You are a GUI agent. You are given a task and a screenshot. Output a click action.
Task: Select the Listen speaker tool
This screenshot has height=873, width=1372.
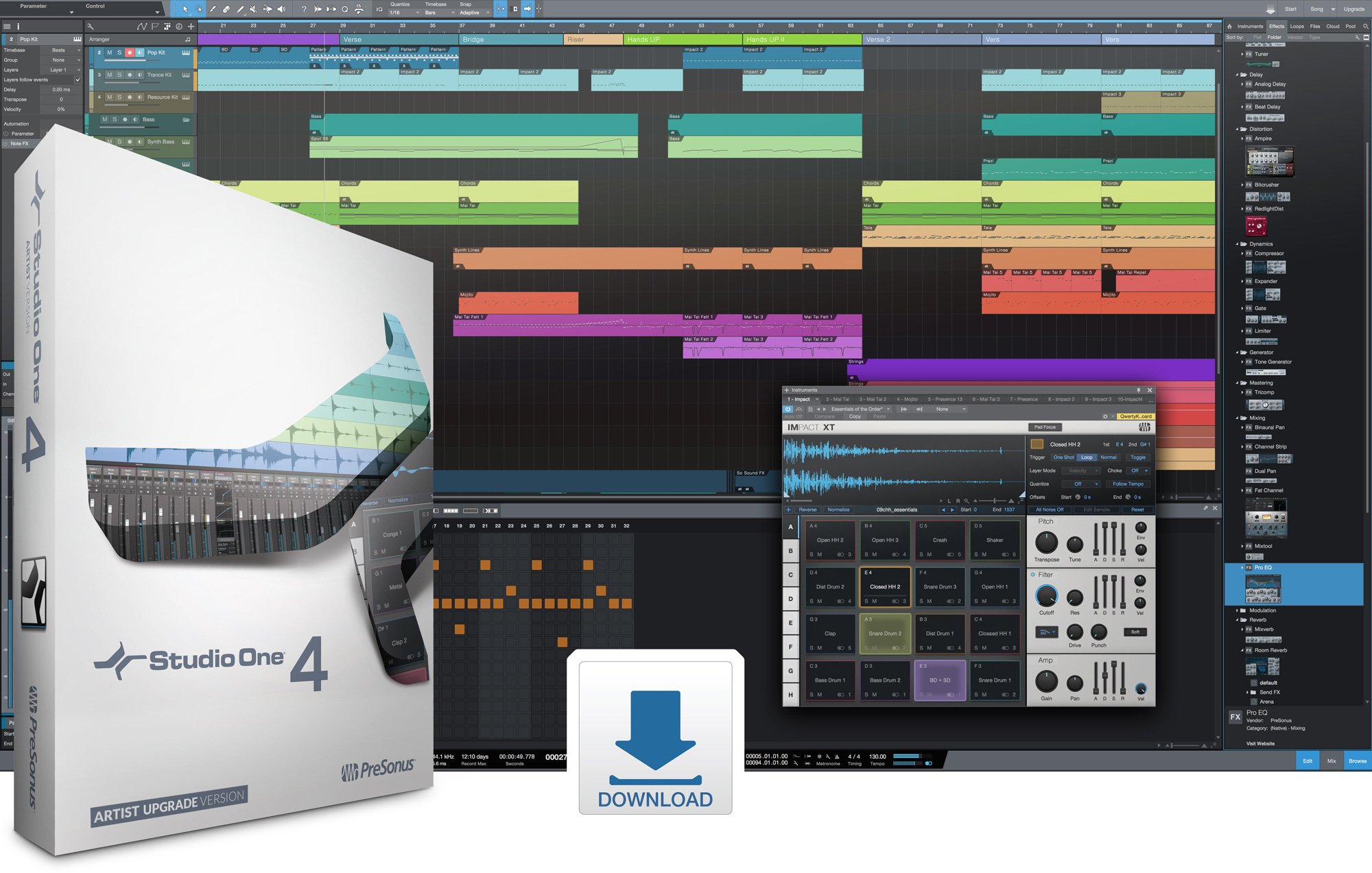(281, 9)
